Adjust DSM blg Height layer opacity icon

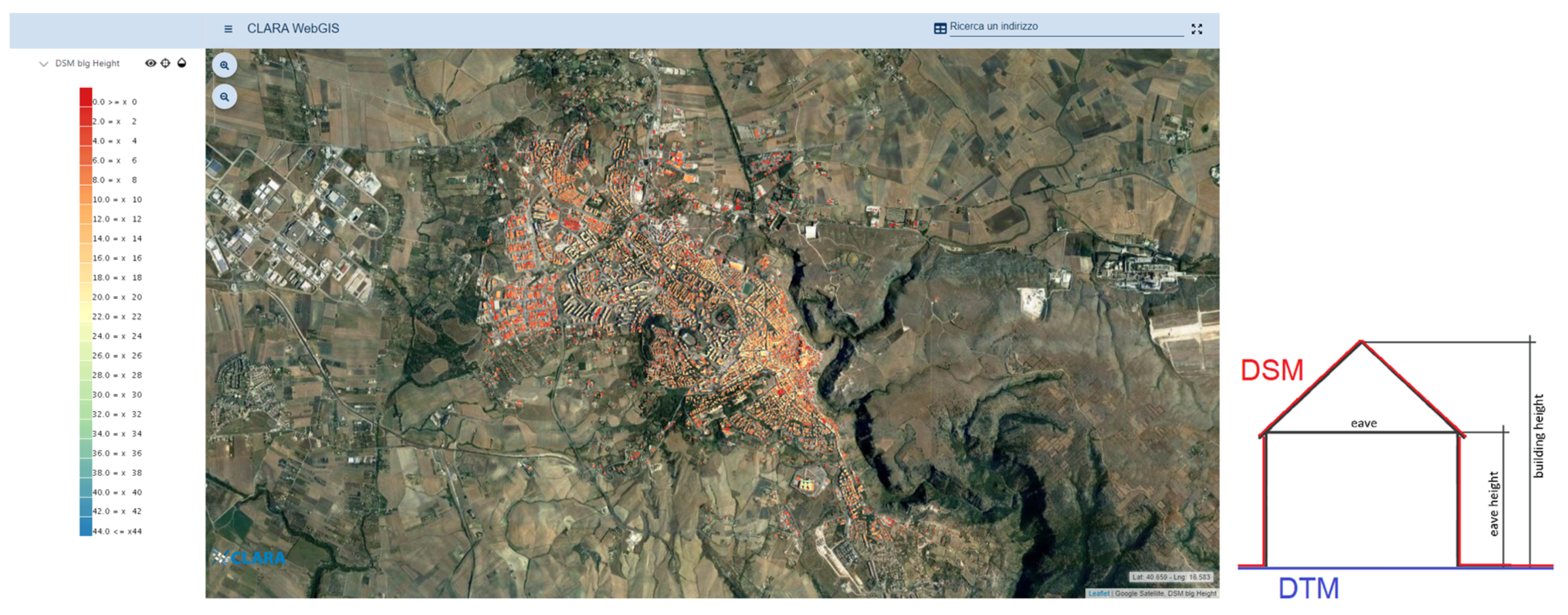click(181, 63)
